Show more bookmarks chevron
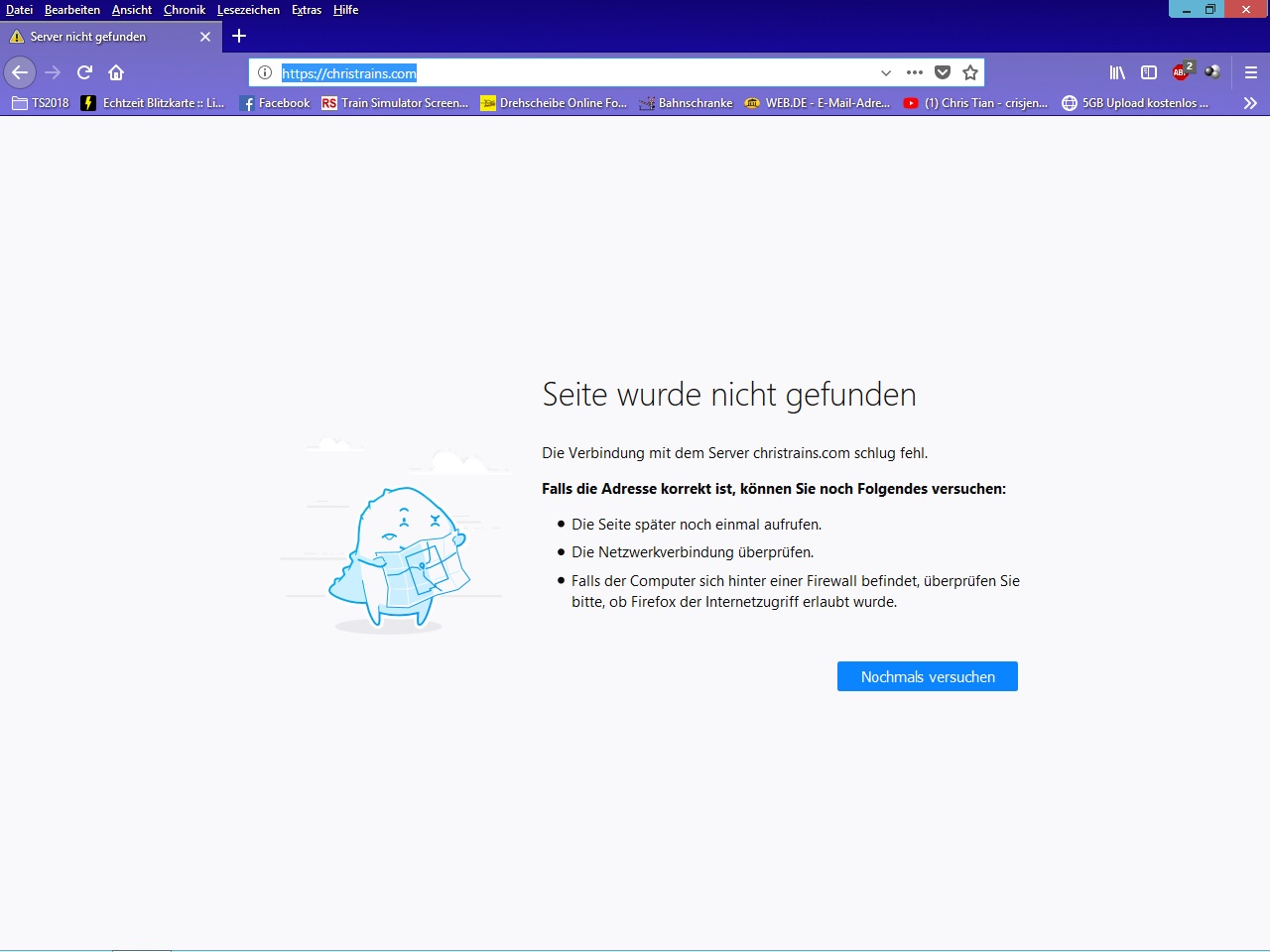1270x952 pixels. coord(1250,103)
